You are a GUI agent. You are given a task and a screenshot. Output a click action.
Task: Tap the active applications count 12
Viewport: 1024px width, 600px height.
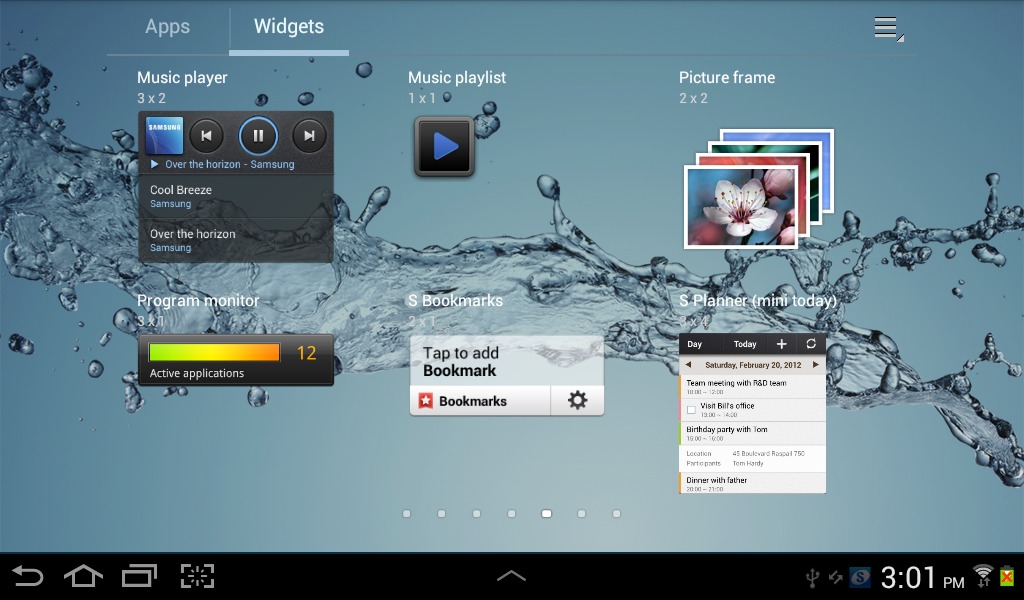point(306,353)
